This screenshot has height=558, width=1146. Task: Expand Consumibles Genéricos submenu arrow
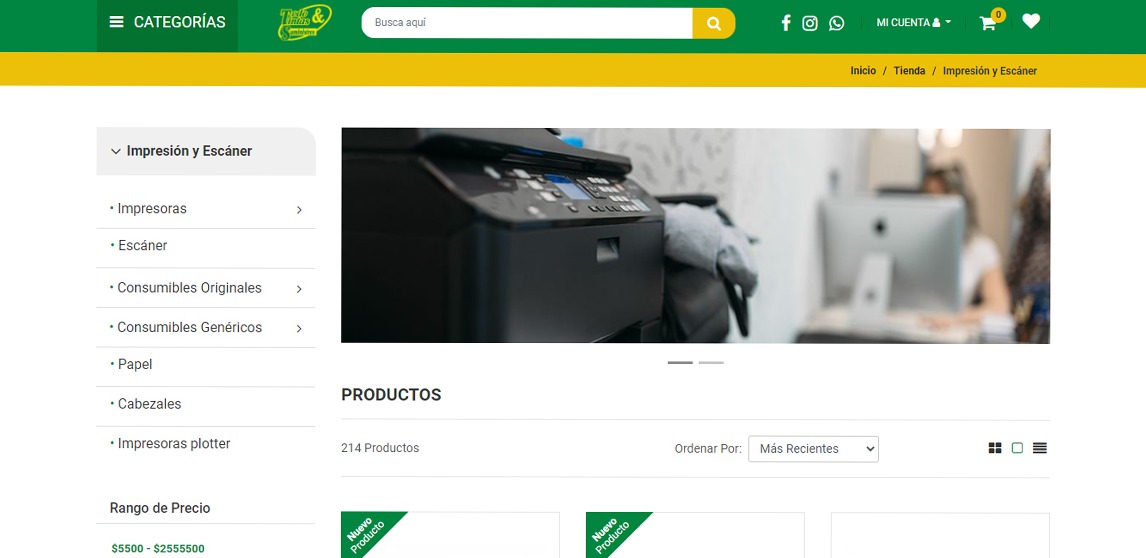pos(299,328)
